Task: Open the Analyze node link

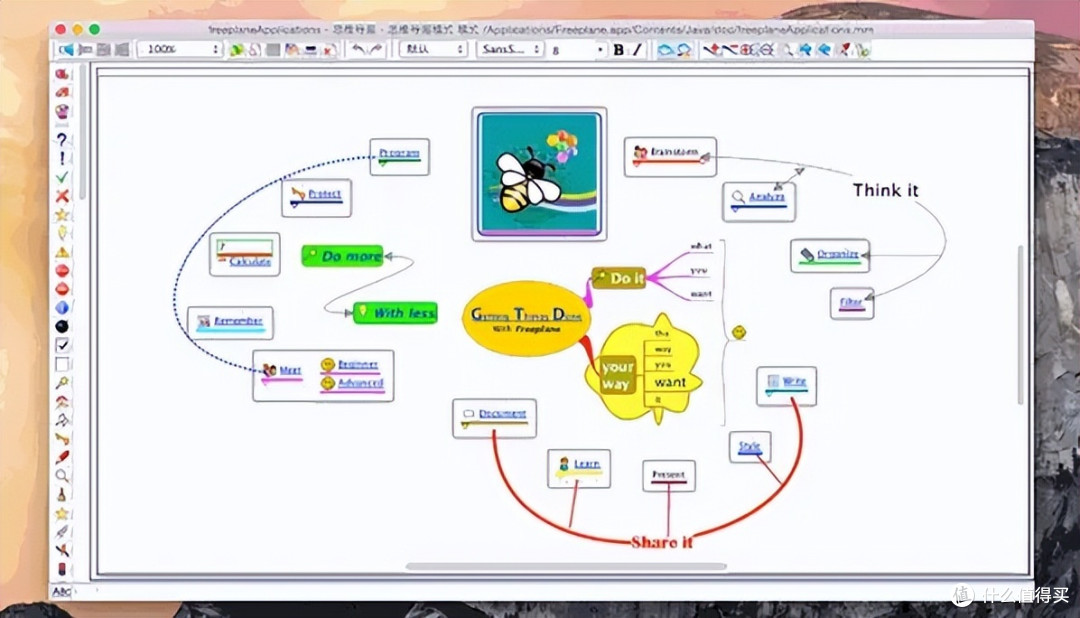Action: point(767,196)
